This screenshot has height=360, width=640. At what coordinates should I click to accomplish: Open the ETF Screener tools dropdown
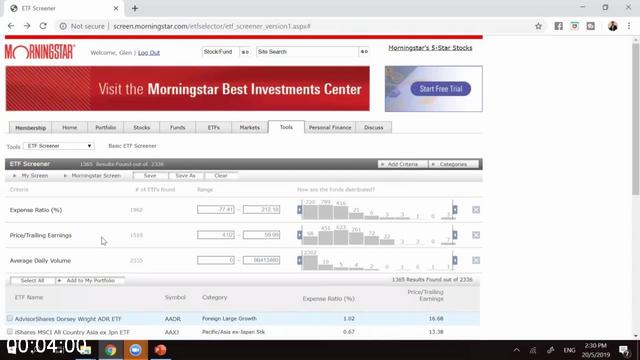(59, 146)
